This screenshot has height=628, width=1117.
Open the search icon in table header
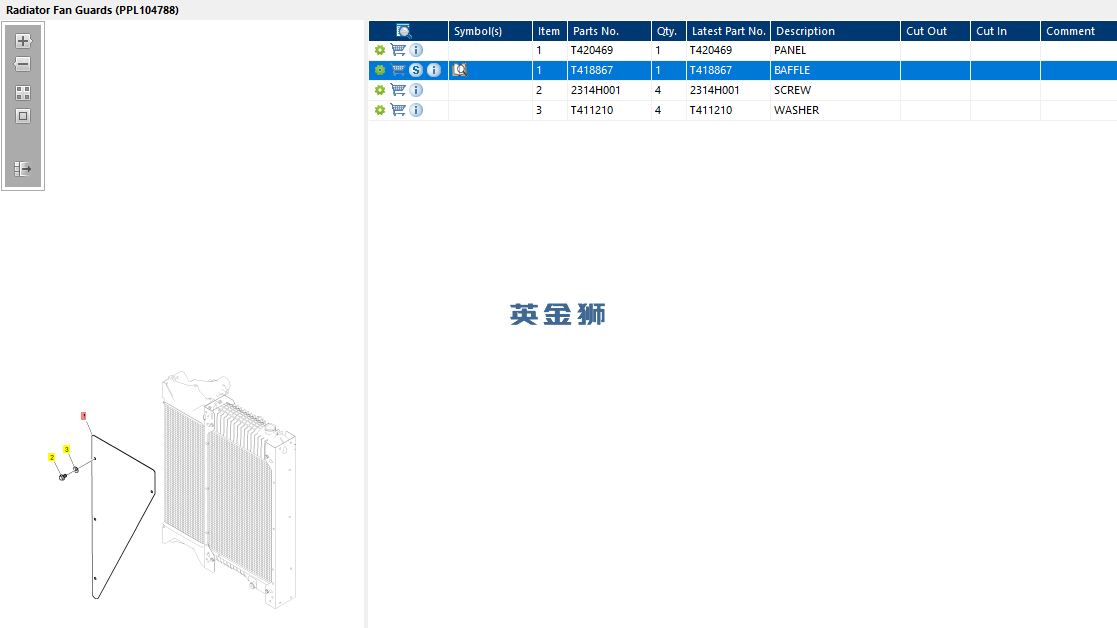pos(403,31)
